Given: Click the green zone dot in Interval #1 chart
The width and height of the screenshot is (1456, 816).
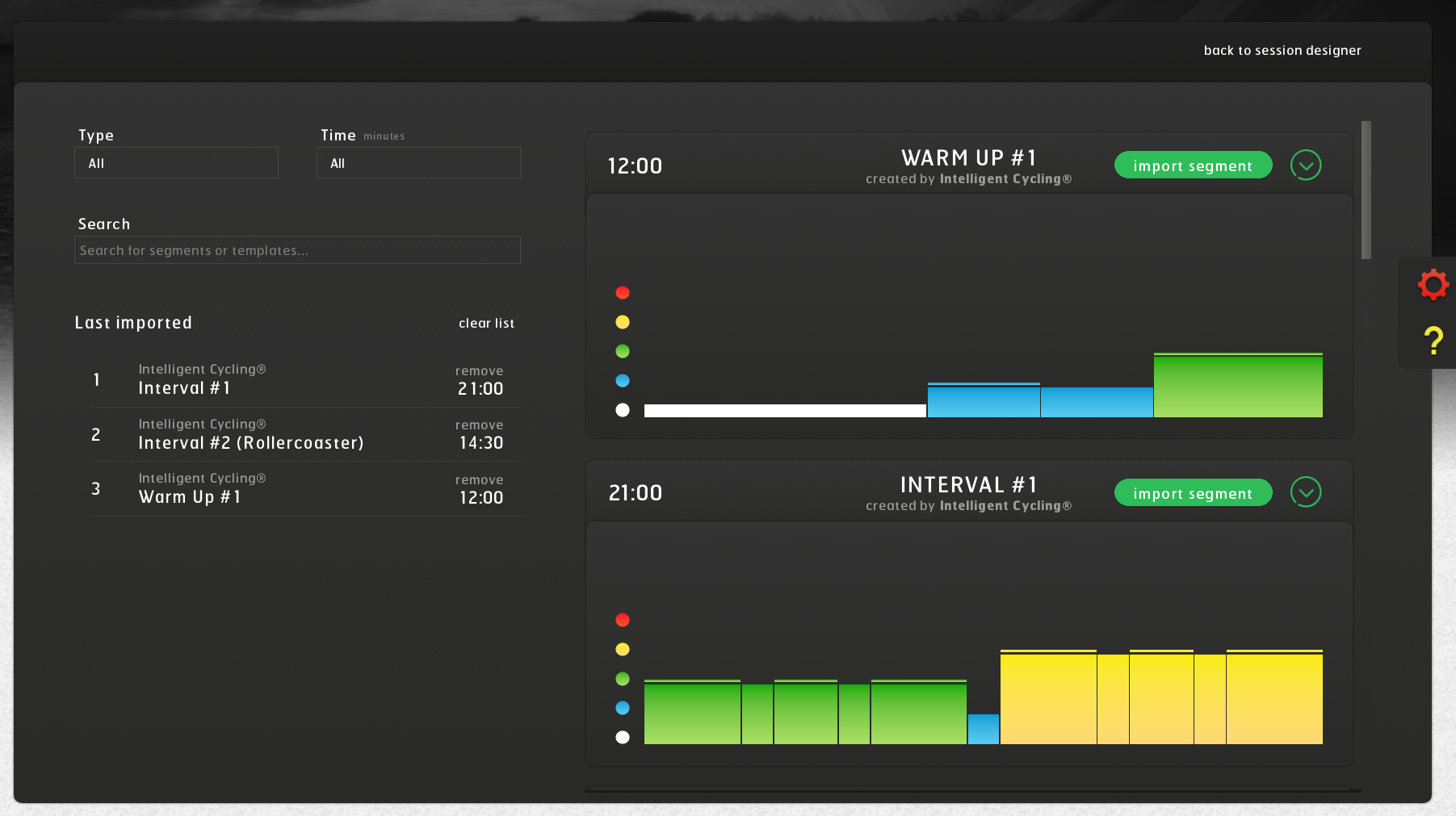Looking at the screenshot, I should point(623,679).
